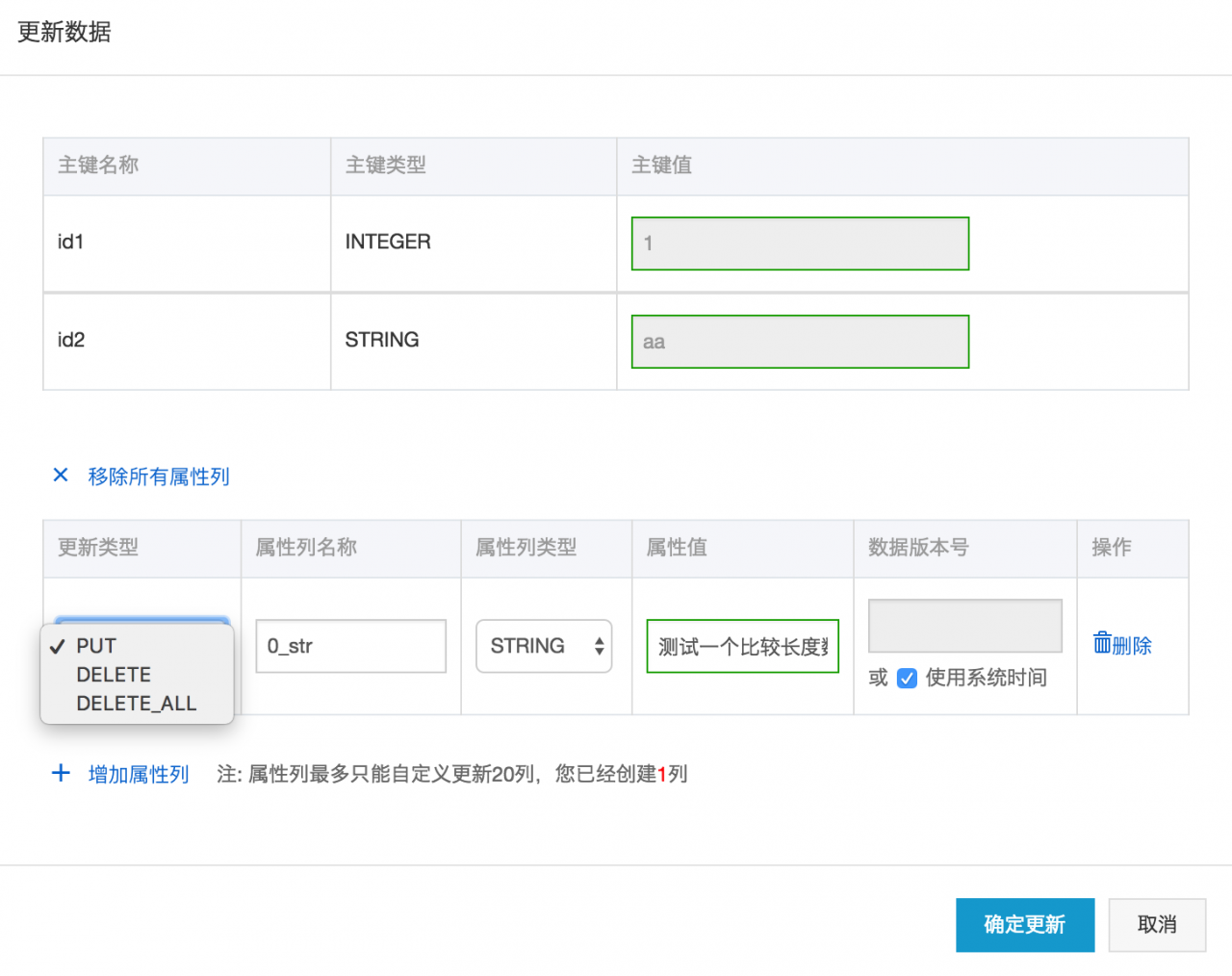Viewport: 1232px width, 976px height.
Task: Click the 删除 link in the operation column
Action: click(x=1132, y=646)
